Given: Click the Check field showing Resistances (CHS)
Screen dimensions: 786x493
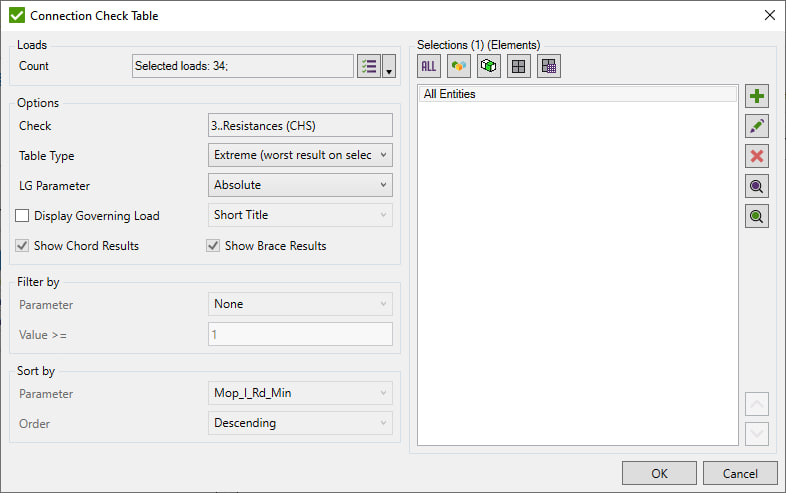Looking at the screenshot, I should pos(301,126).
